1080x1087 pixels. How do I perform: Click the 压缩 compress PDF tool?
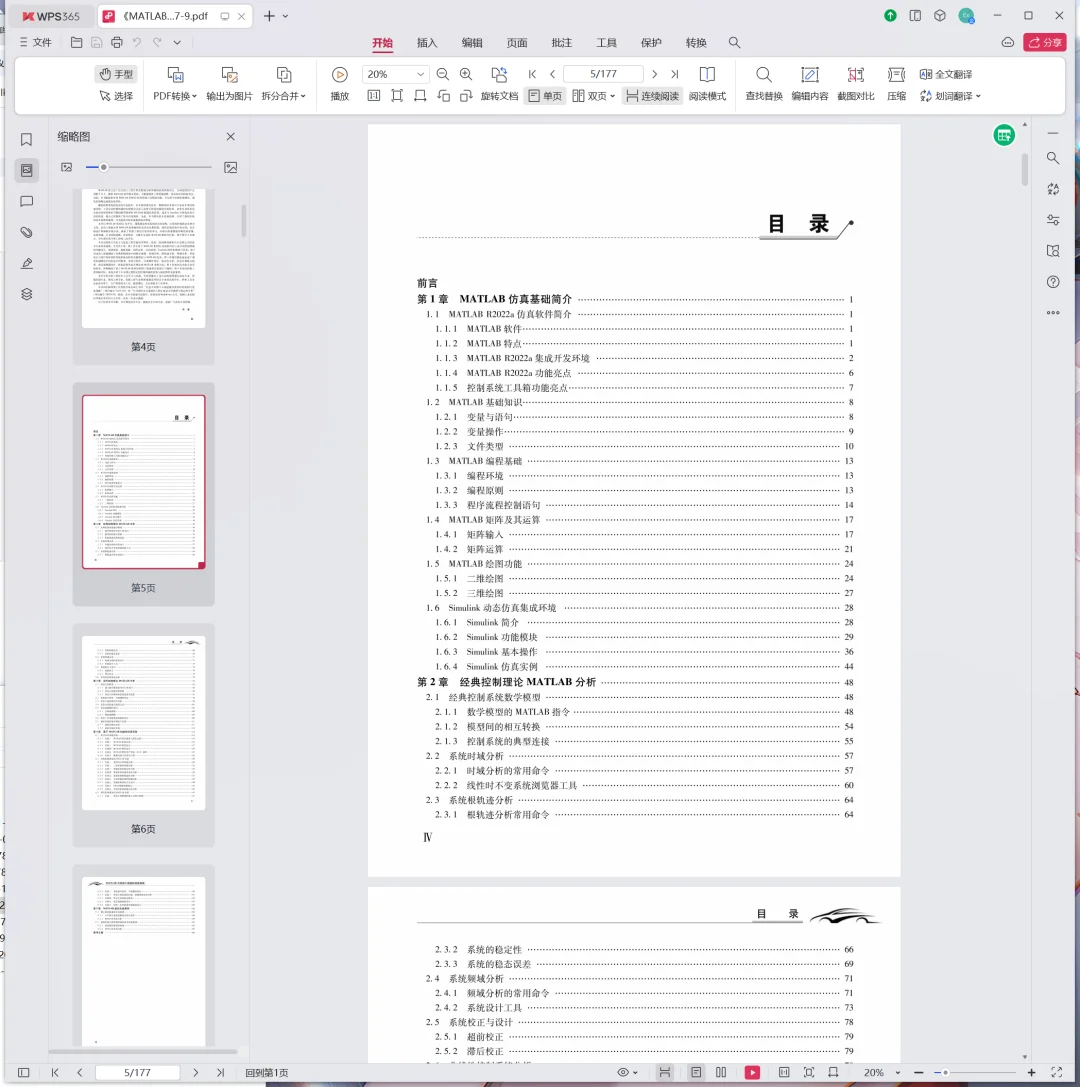896,84
